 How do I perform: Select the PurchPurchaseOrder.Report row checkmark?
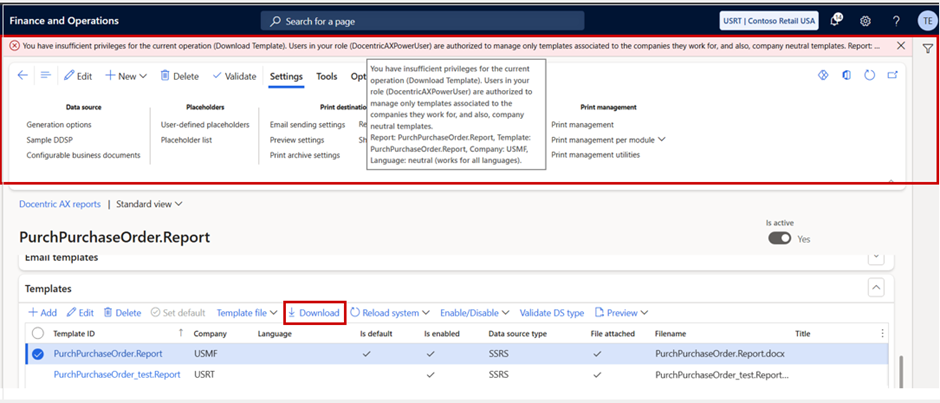point(38,353)
